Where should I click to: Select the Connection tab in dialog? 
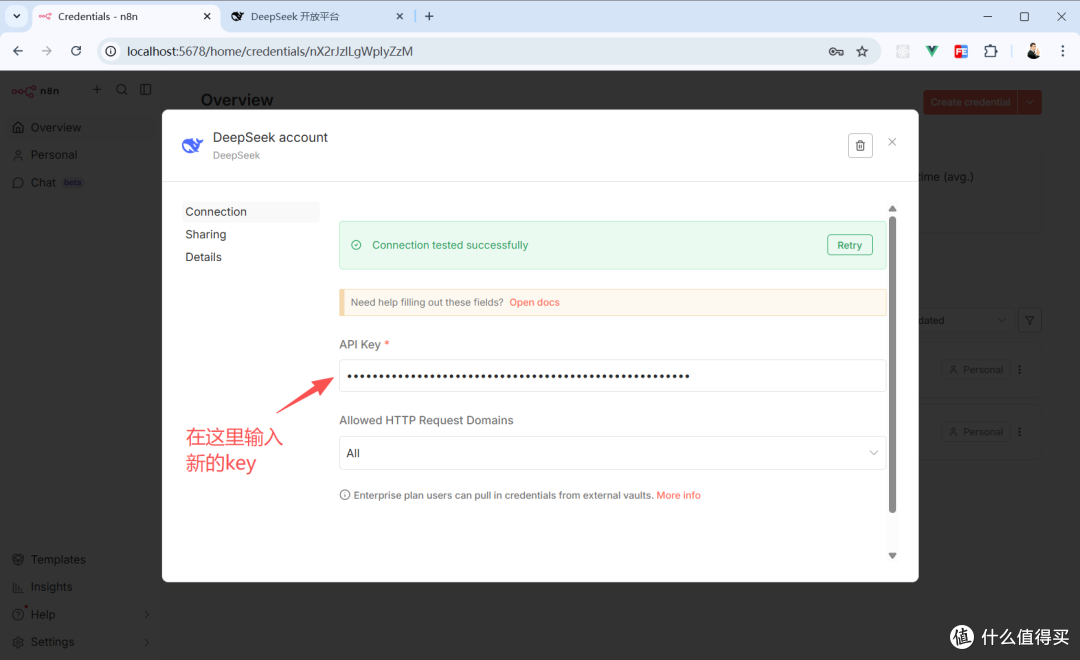click(x=251, y=212)
